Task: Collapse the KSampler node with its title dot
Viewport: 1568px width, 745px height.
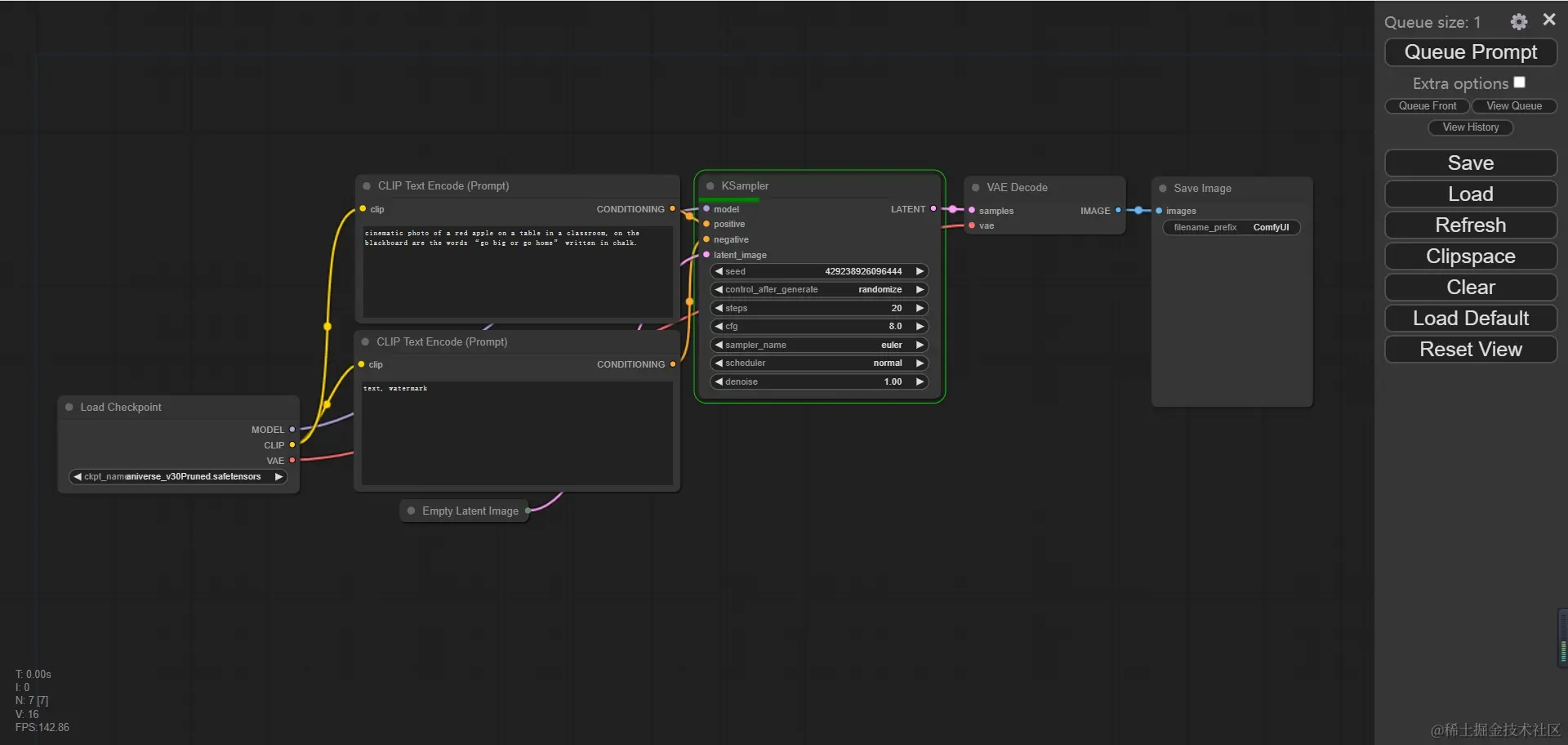Action: [710, 186]
